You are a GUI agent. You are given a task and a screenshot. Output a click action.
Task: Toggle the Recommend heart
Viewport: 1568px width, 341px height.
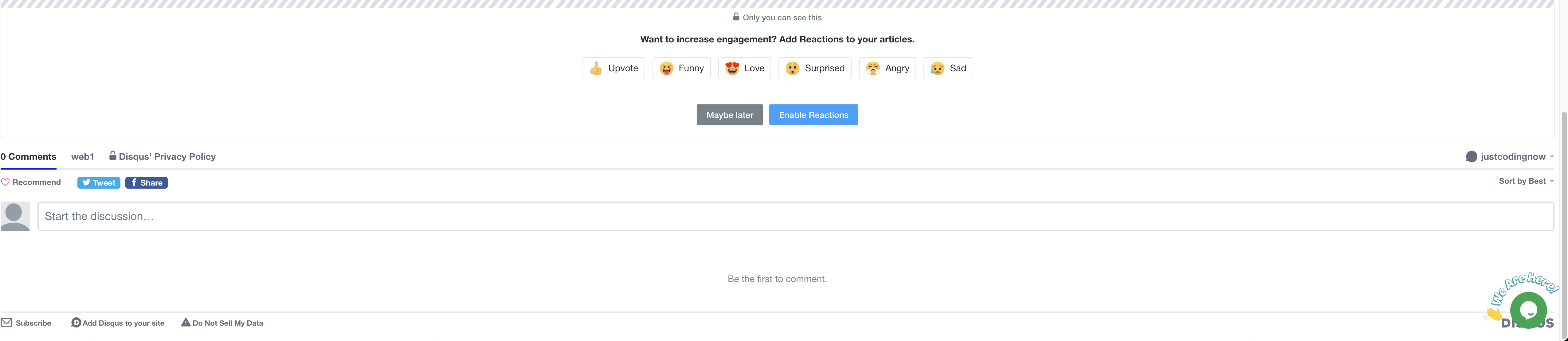[x=30, y=182]
